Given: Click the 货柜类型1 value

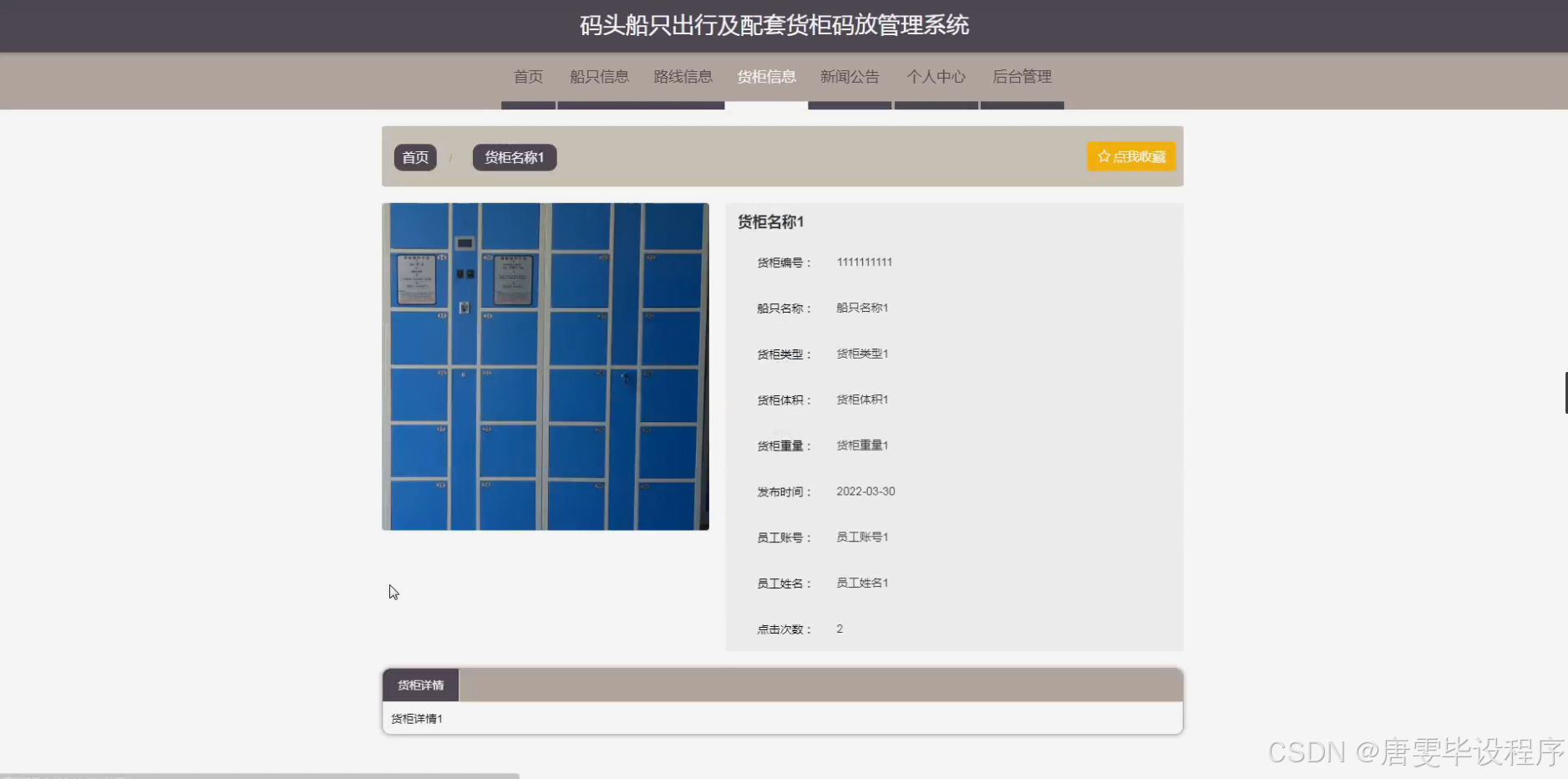Looking at the screenshot, I should click(x=862, y=354).
